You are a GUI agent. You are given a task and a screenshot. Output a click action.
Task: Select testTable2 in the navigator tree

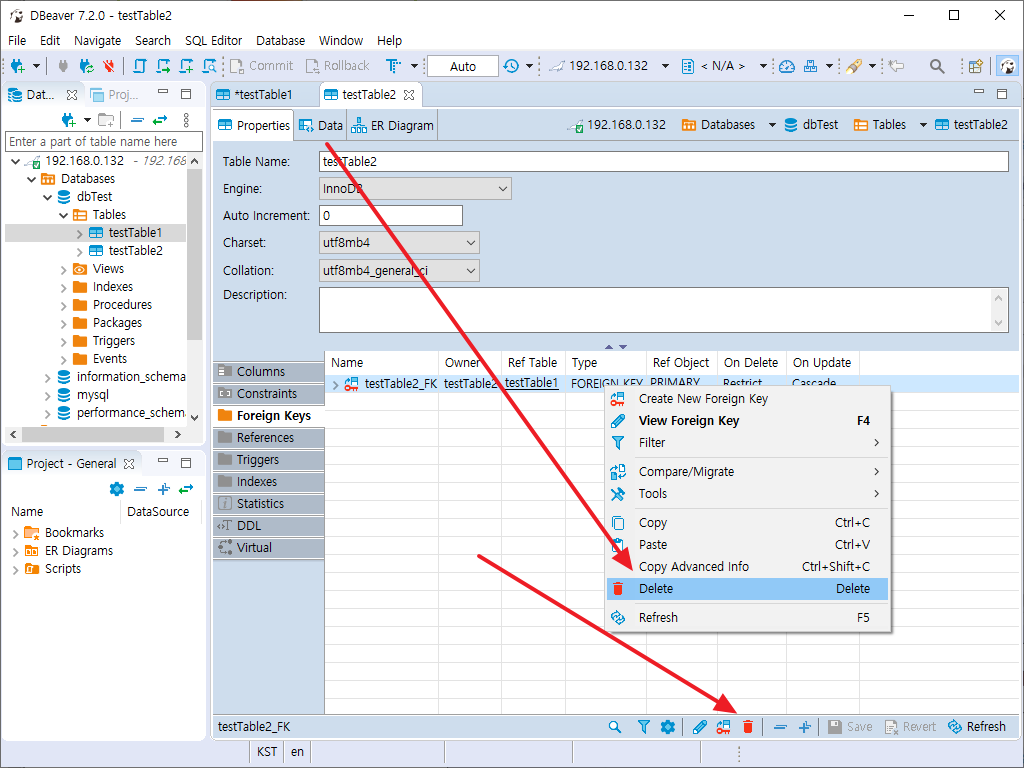coord(135,251)
